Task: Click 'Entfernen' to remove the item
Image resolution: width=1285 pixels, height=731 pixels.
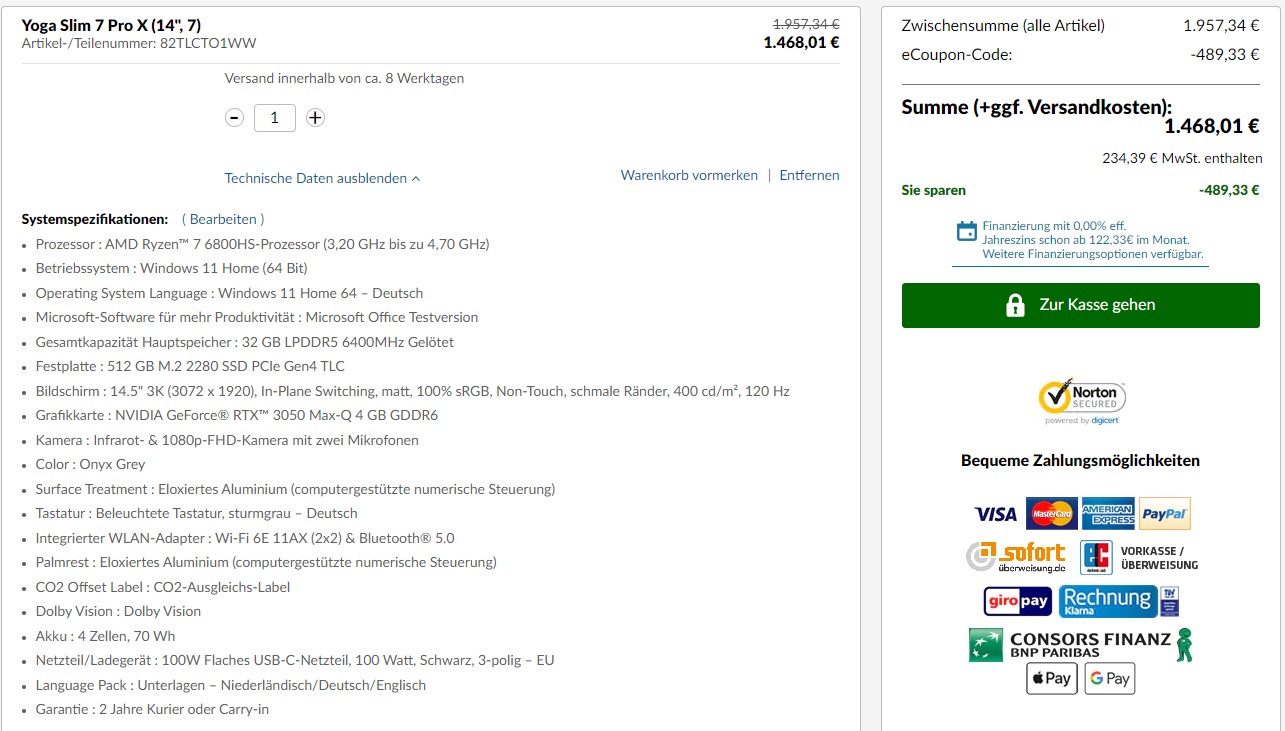Action: [809, 175]
